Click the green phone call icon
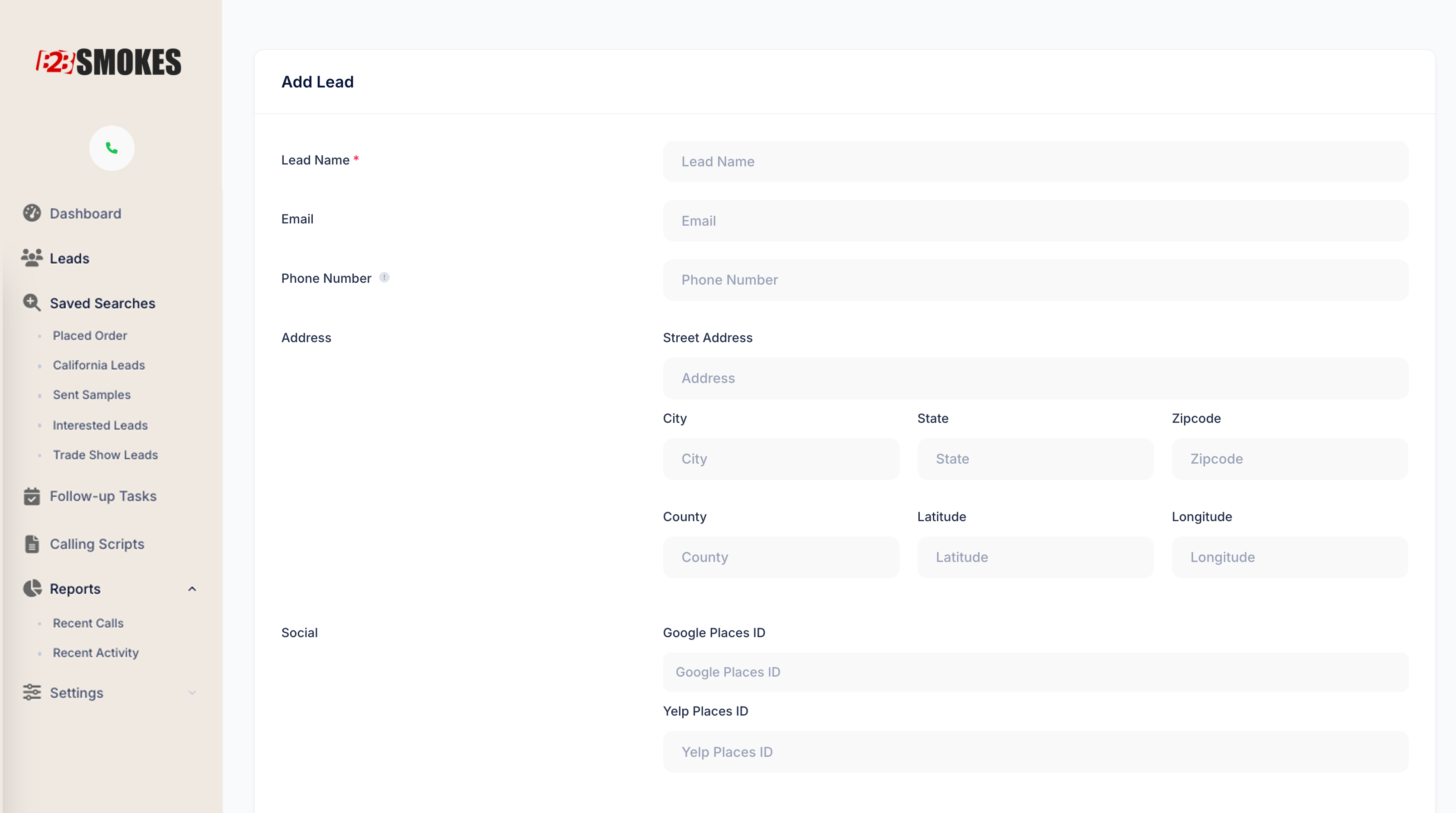This screenshot has width=1456, height=813. 112,148
